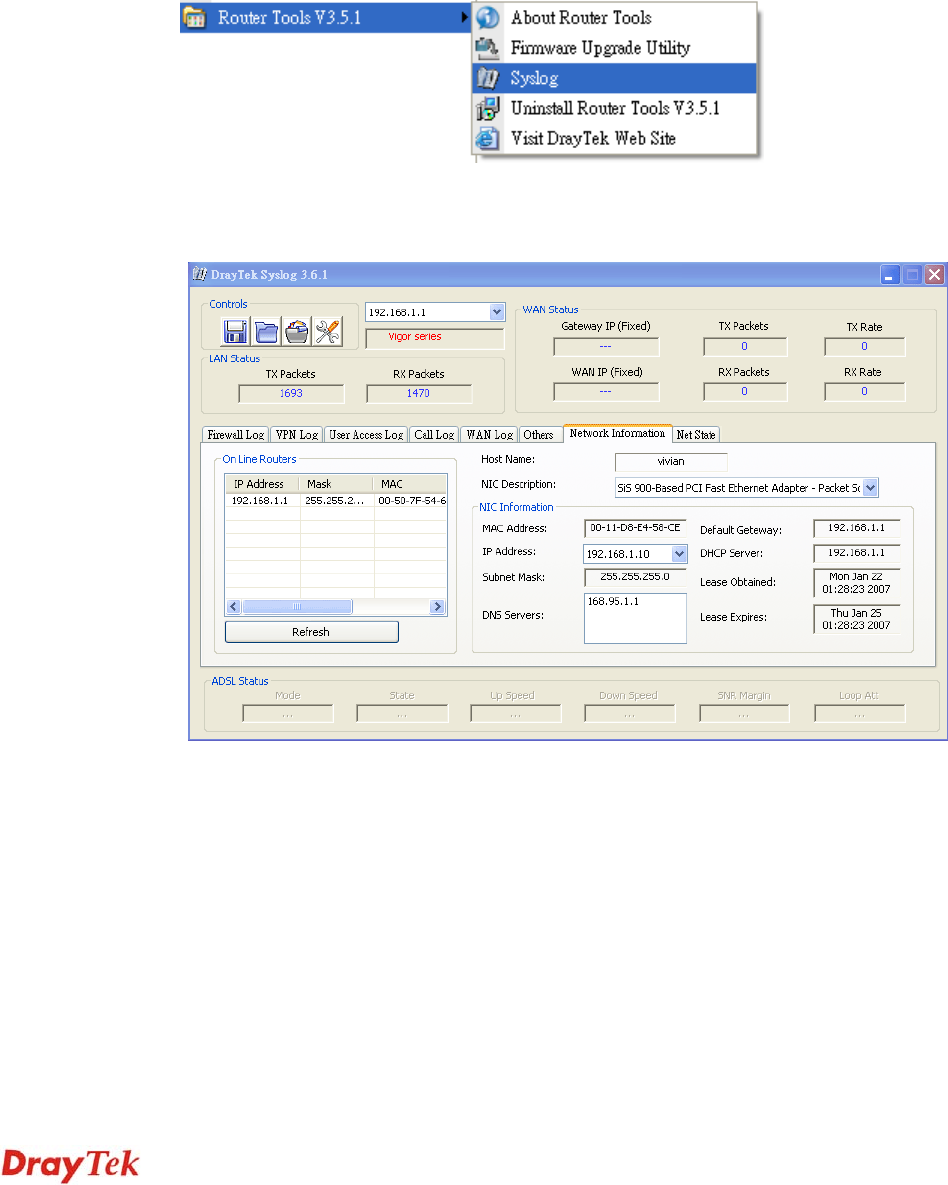Click the DrayTek Syslog title bar icon

click(x=200, y=274)
